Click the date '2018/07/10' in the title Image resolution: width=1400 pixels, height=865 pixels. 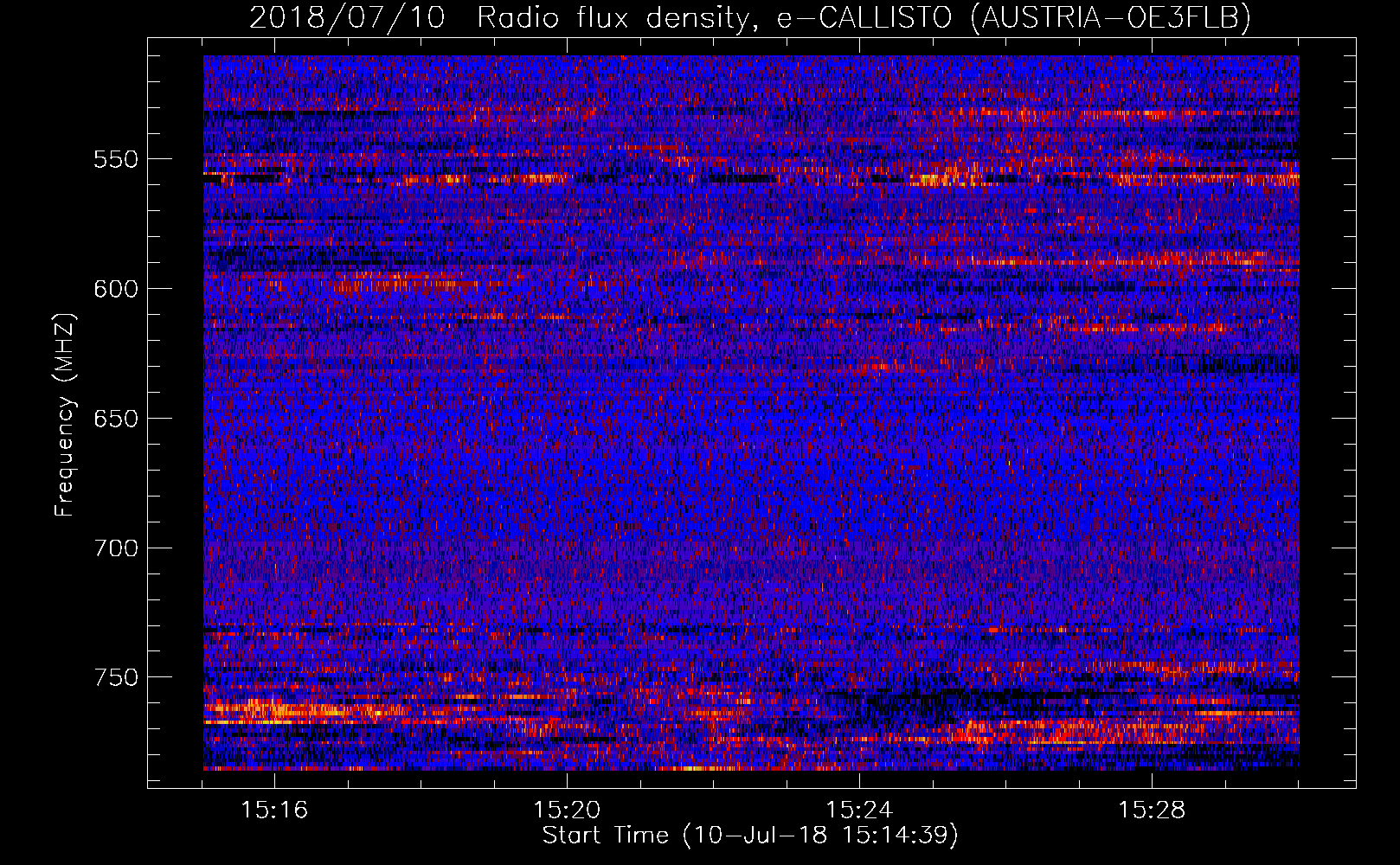[347, 17]
